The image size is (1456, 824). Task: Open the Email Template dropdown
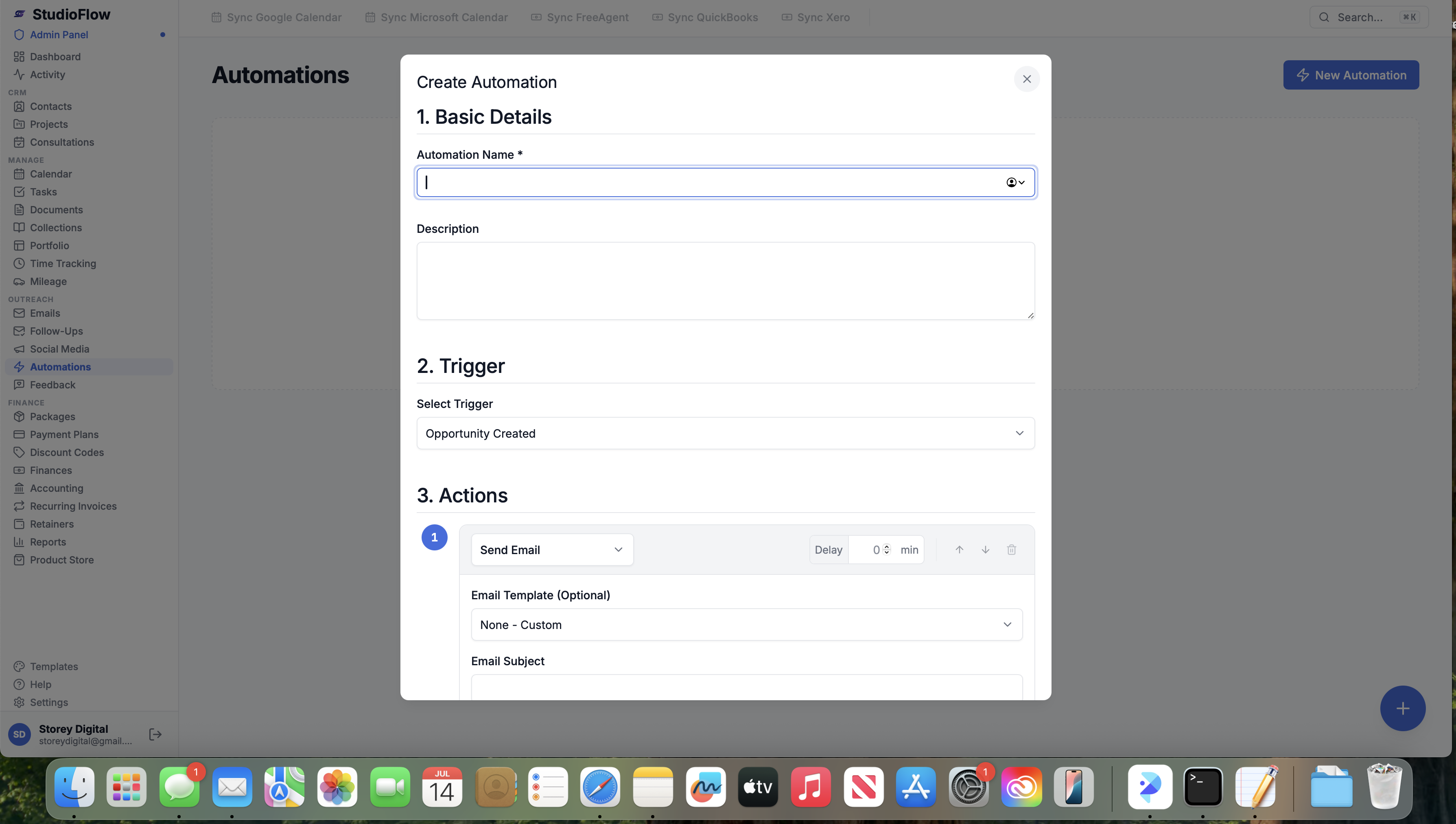tap(747, 625)
